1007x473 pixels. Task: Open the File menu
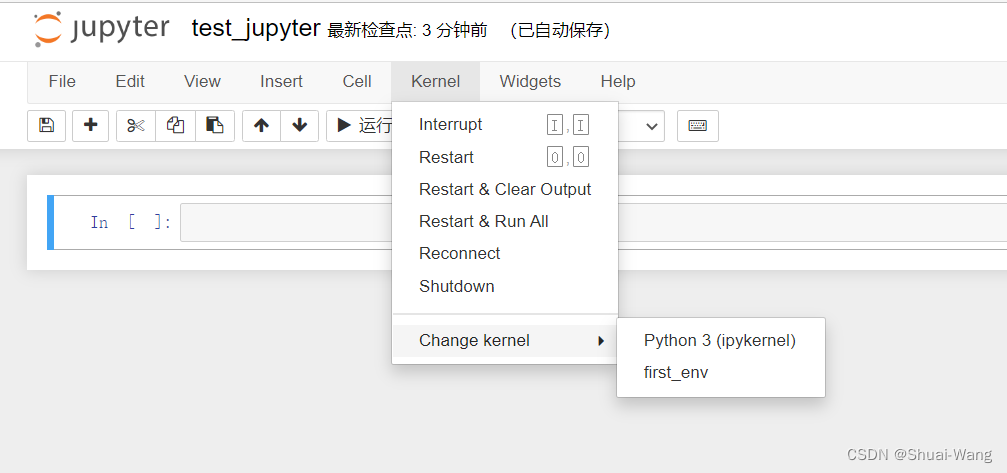tap(62, 82)
